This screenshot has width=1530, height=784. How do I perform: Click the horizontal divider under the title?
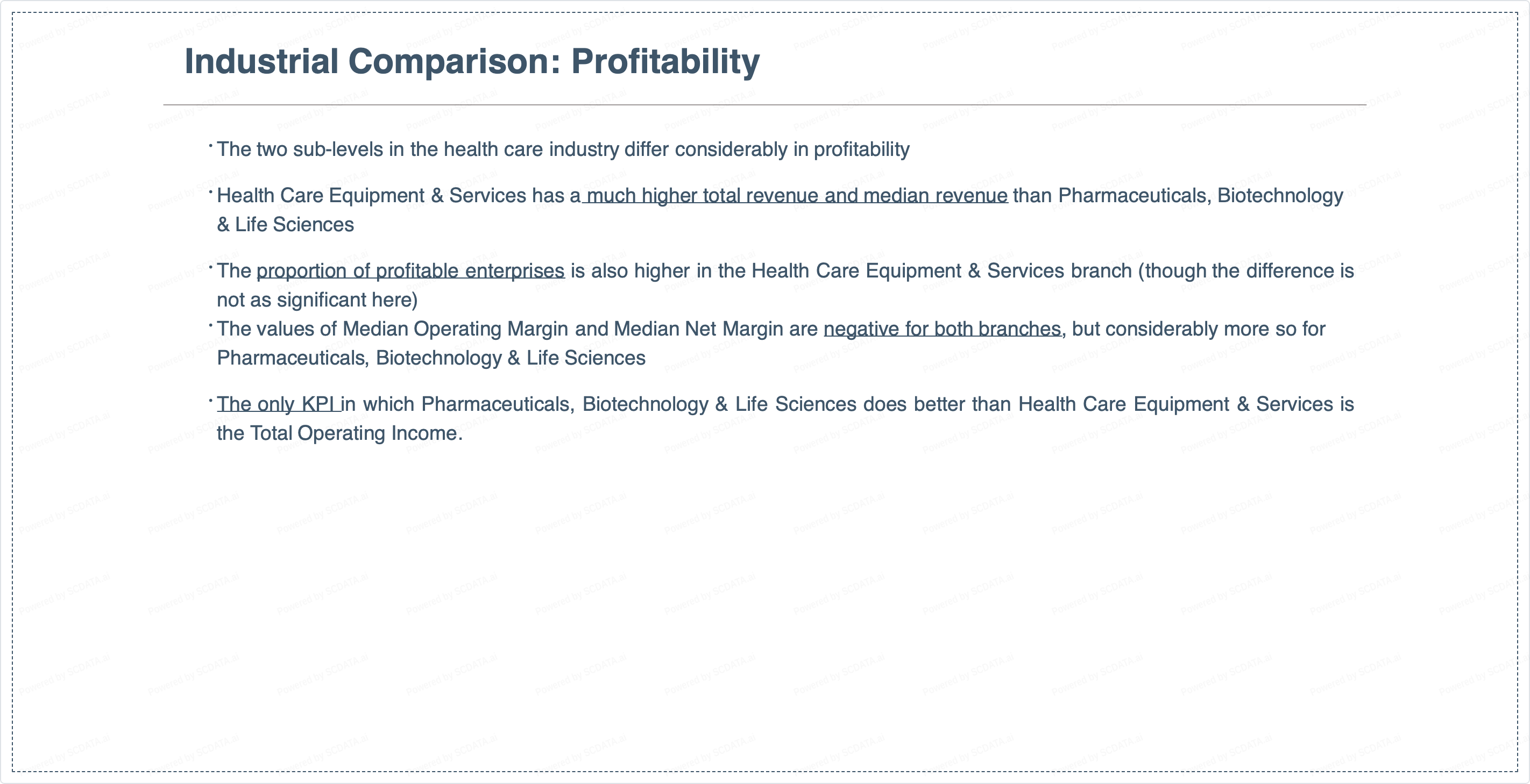click(765, 105)
